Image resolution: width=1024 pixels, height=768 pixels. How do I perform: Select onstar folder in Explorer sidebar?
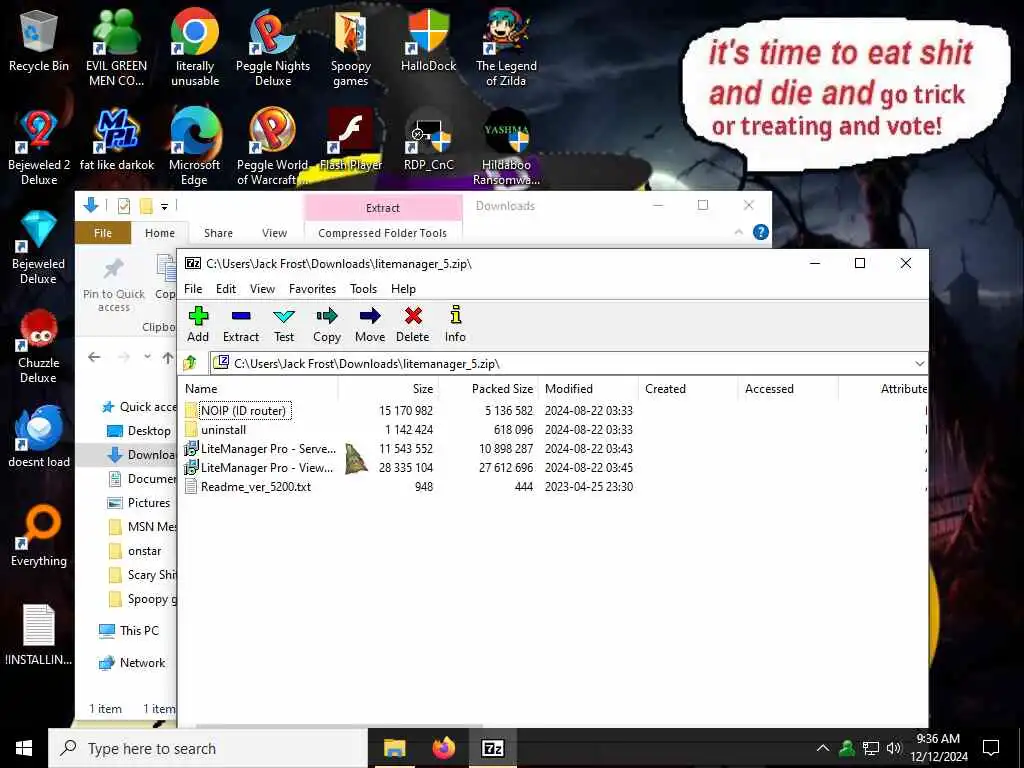tap(136, 551)
